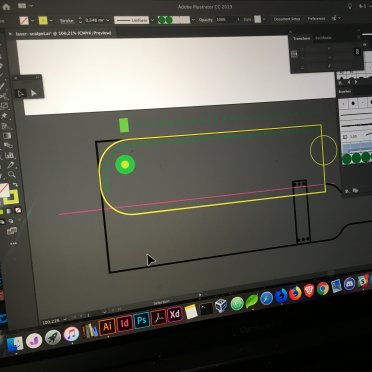Switch to the Pathfinder panel tab
The width and height of the screenshot is (372, 372).
pos(323,38)
